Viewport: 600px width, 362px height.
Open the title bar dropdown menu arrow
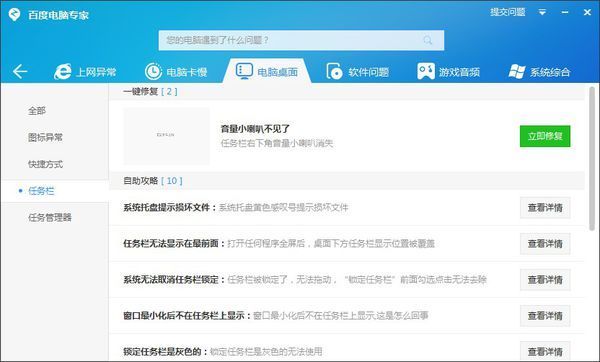tap(542, 12)
